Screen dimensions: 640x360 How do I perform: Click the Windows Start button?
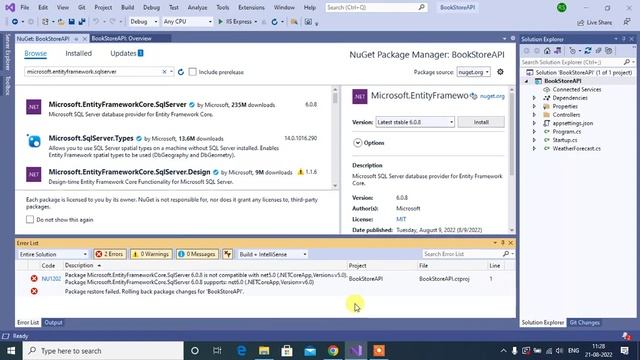point(11,351)
